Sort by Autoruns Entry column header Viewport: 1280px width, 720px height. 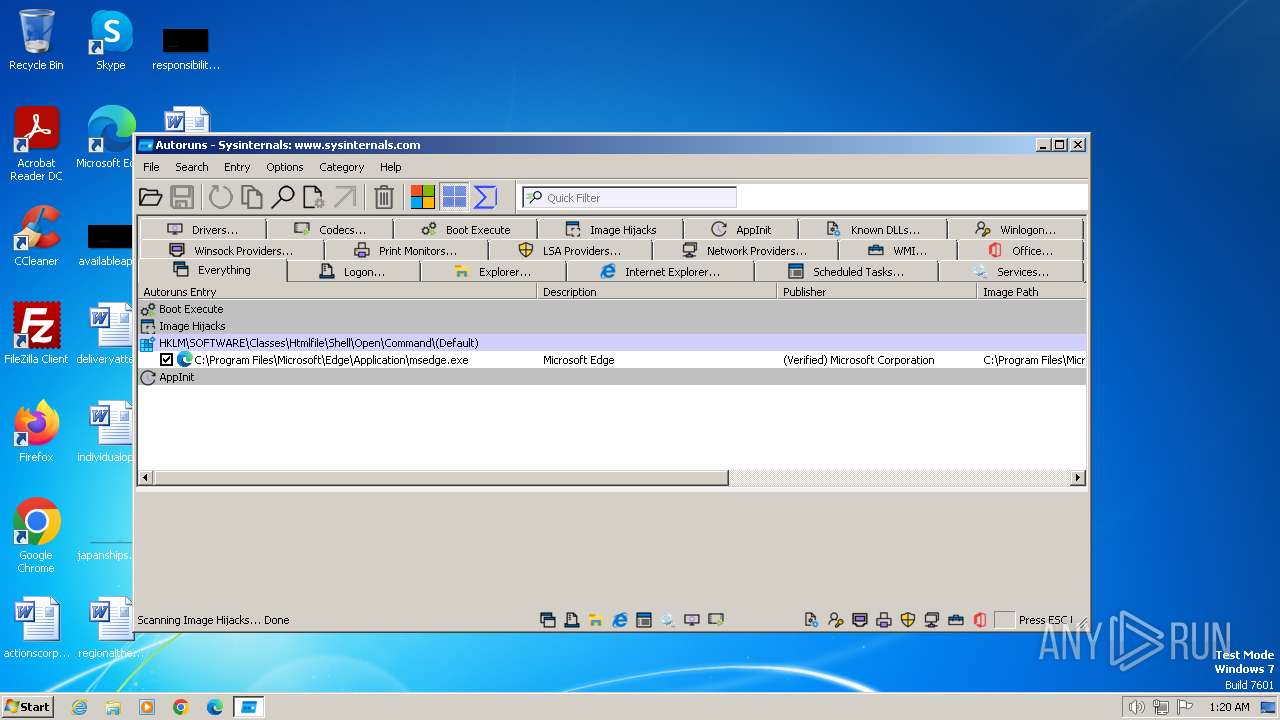point(337,292)
